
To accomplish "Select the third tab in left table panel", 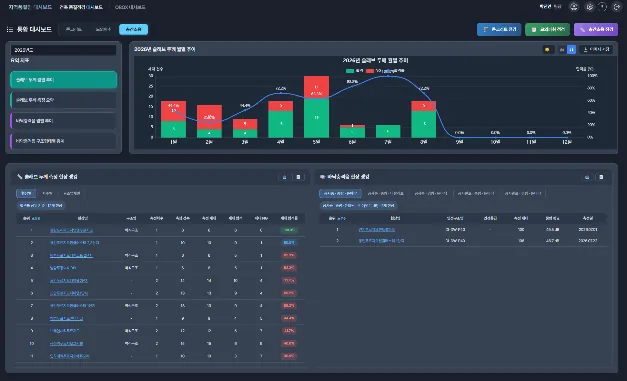I will [x=72, y=193].
